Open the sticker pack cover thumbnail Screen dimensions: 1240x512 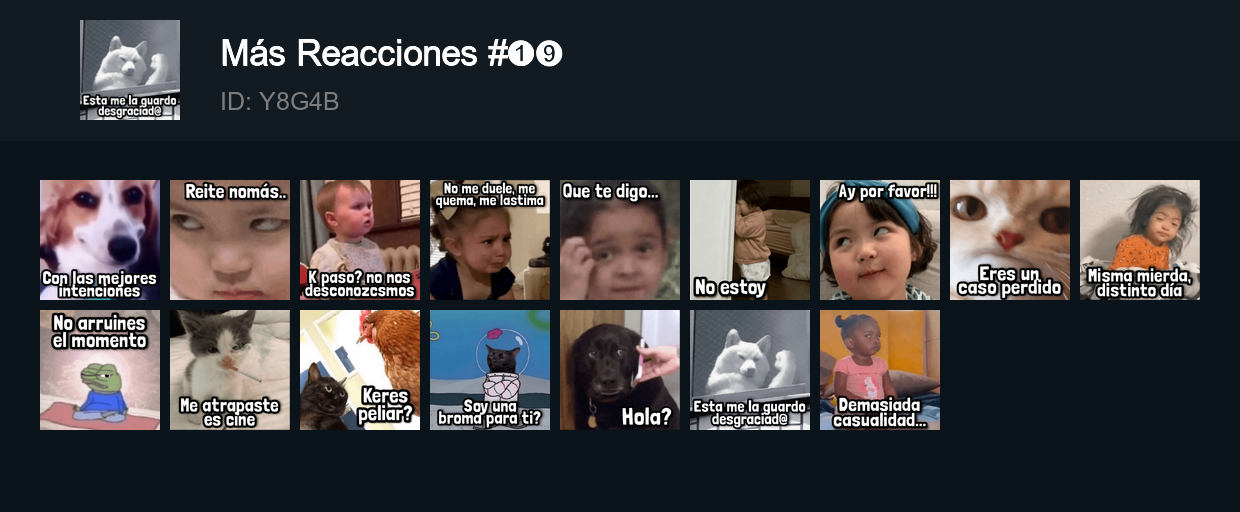(x=130, y=70)
